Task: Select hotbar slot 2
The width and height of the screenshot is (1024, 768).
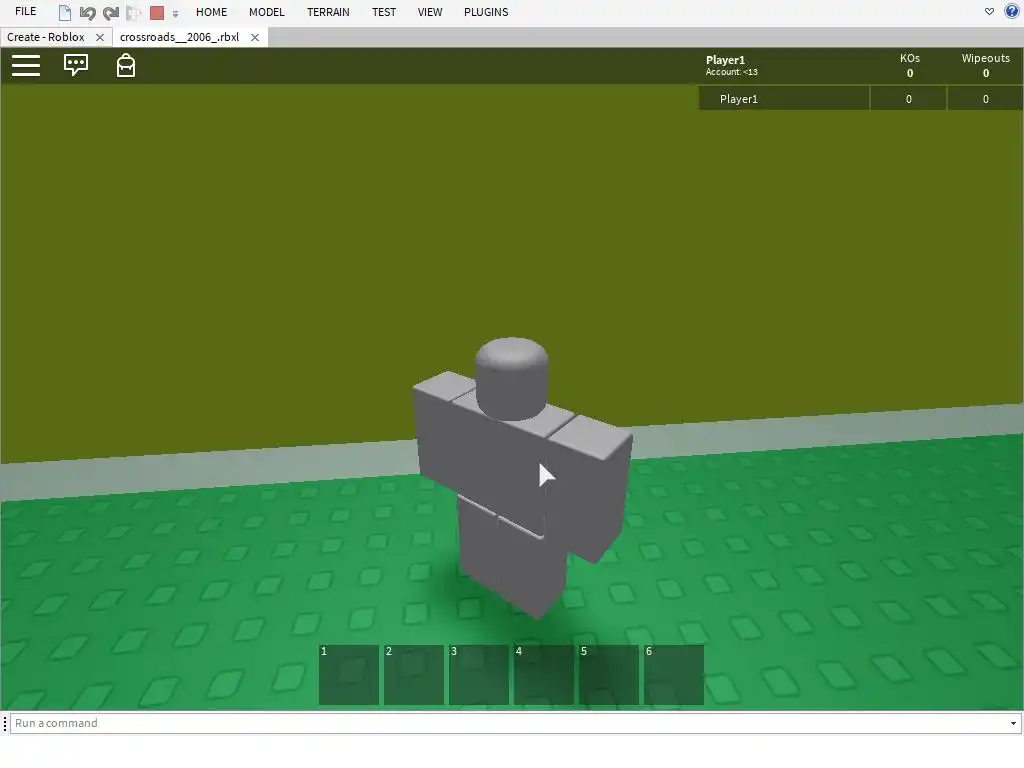Action: (x=414, y=675)
